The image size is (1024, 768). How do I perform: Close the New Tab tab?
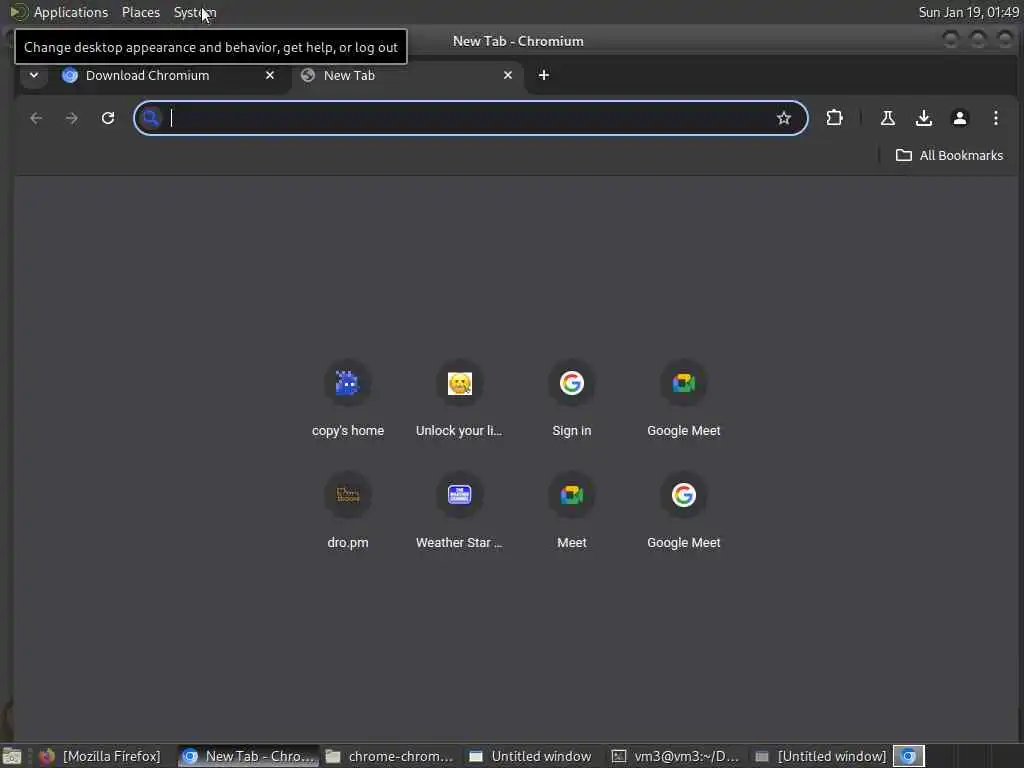pos(507,75)
